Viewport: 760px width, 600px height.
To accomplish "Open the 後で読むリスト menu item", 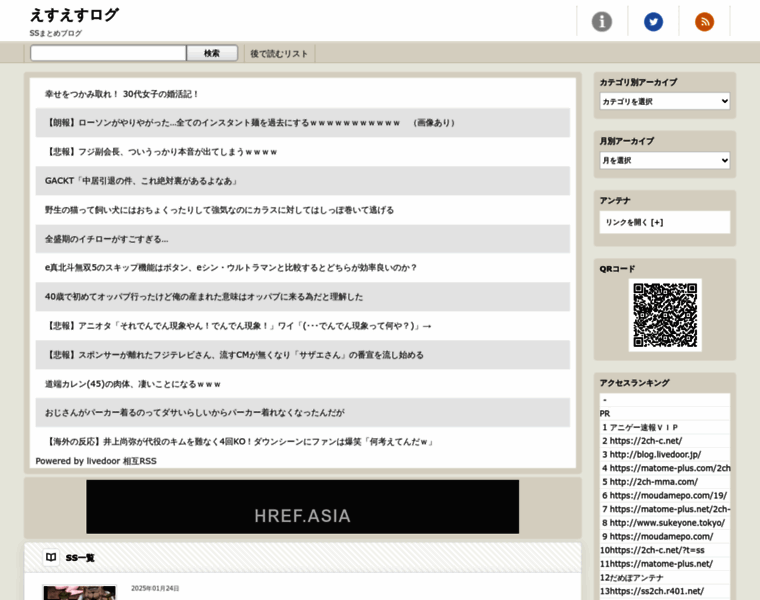I will tap(279, 54).
